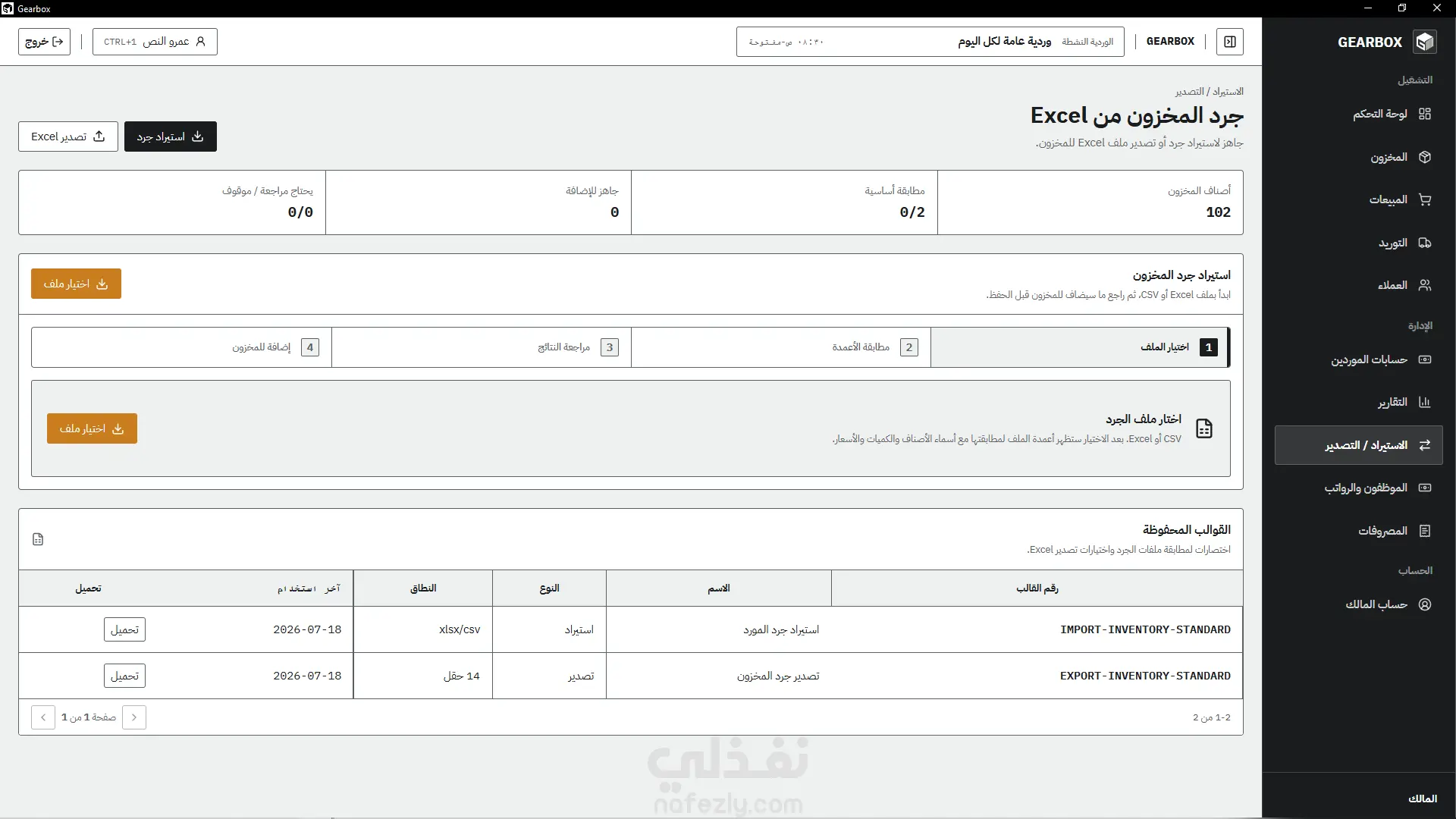Go to the previous templates page arrow
The width and height of the screenshot is (1456, 819).
[134, 717]
